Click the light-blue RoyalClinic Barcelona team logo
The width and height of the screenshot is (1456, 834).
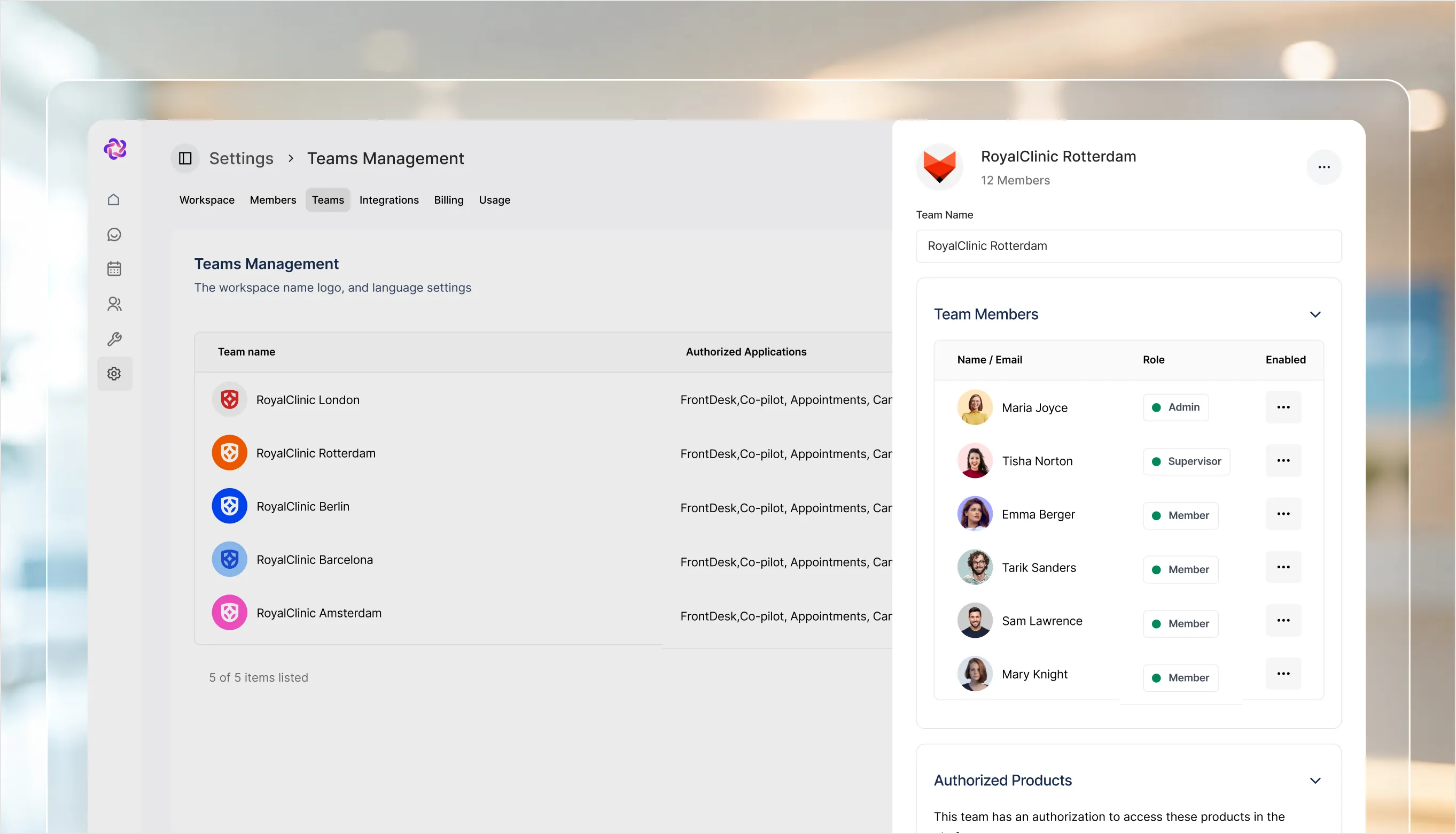(x=230, y=560)
